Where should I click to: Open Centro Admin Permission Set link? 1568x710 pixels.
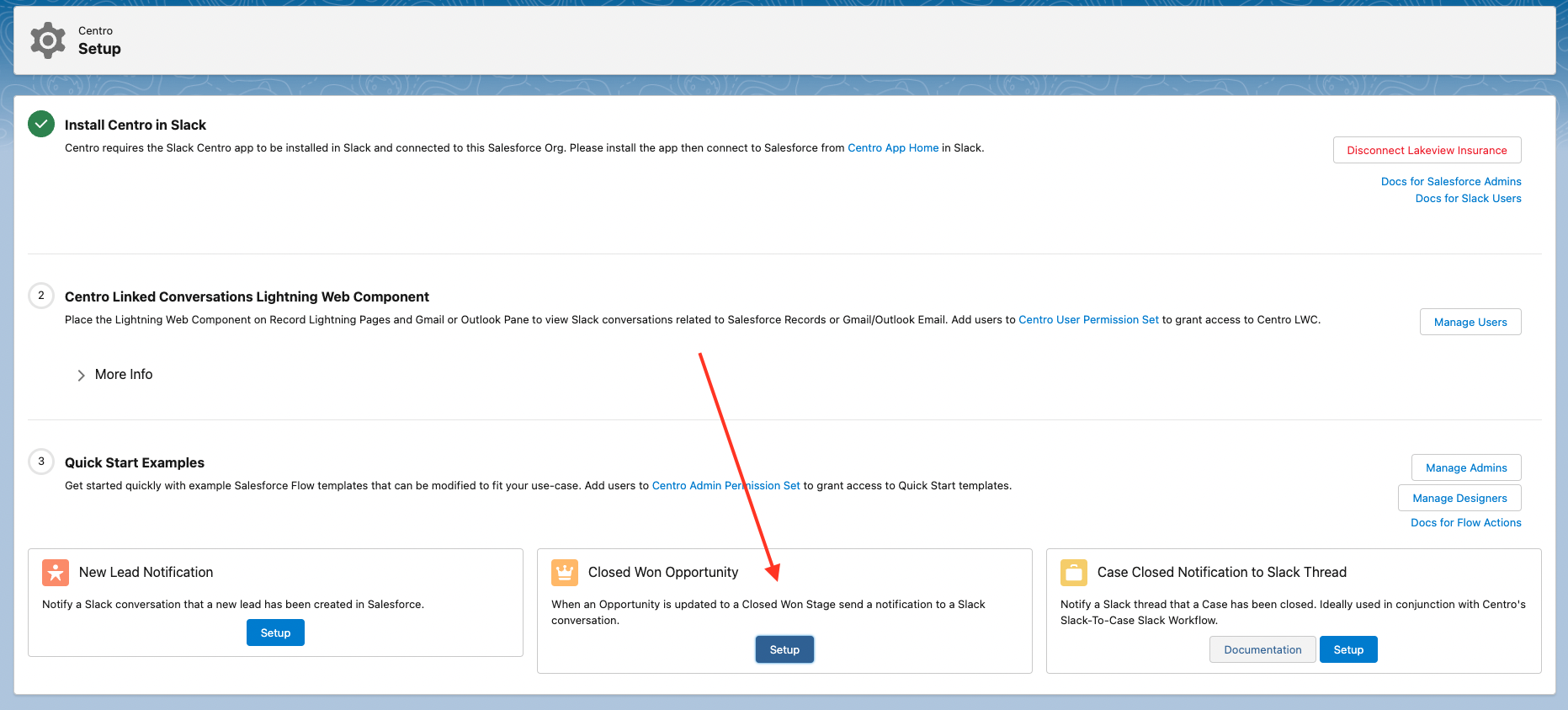pyautogui.click(x=726, y=485)
